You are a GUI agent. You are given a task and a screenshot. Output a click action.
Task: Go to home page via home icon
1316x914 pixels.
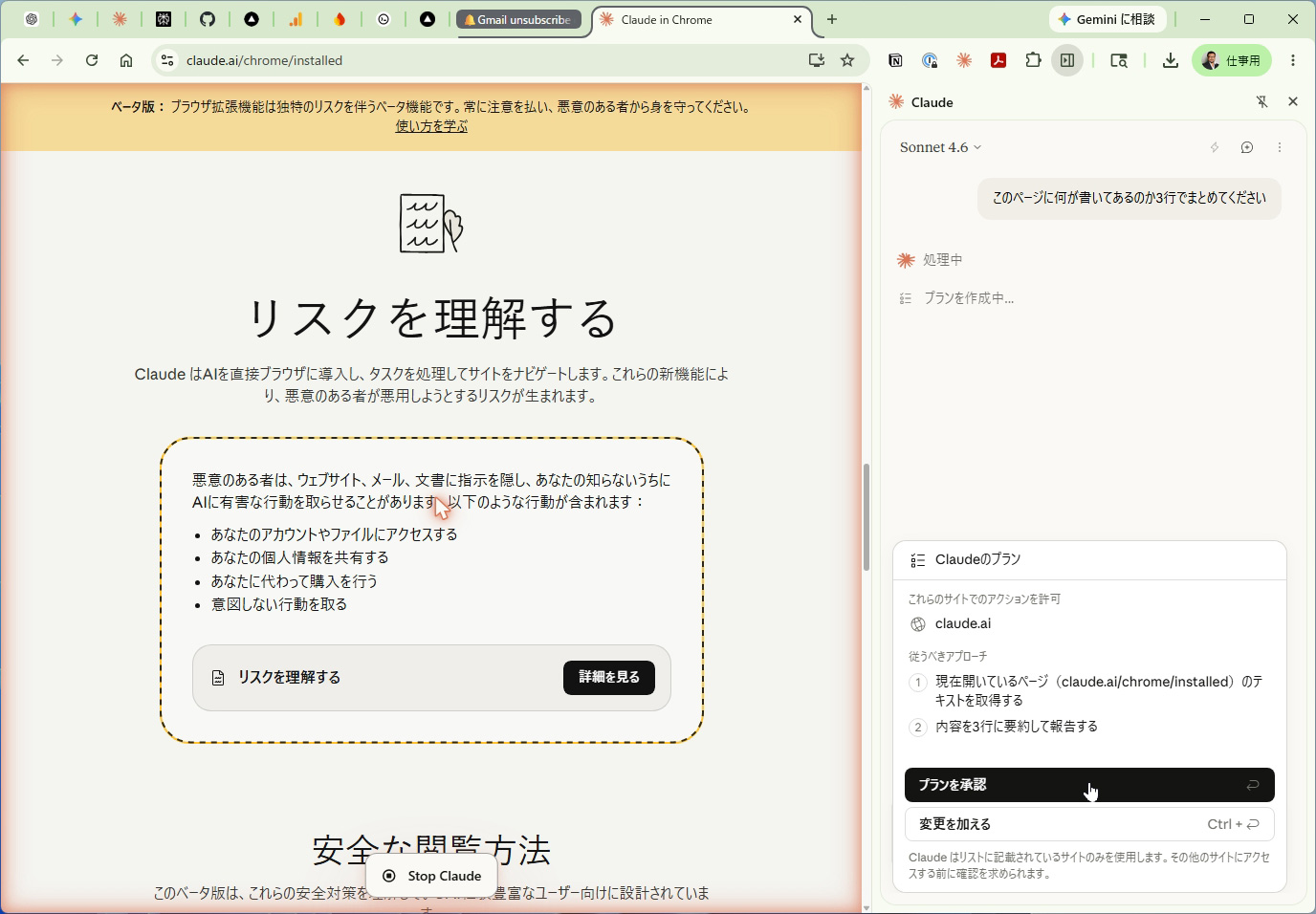(x=126, y=60)
